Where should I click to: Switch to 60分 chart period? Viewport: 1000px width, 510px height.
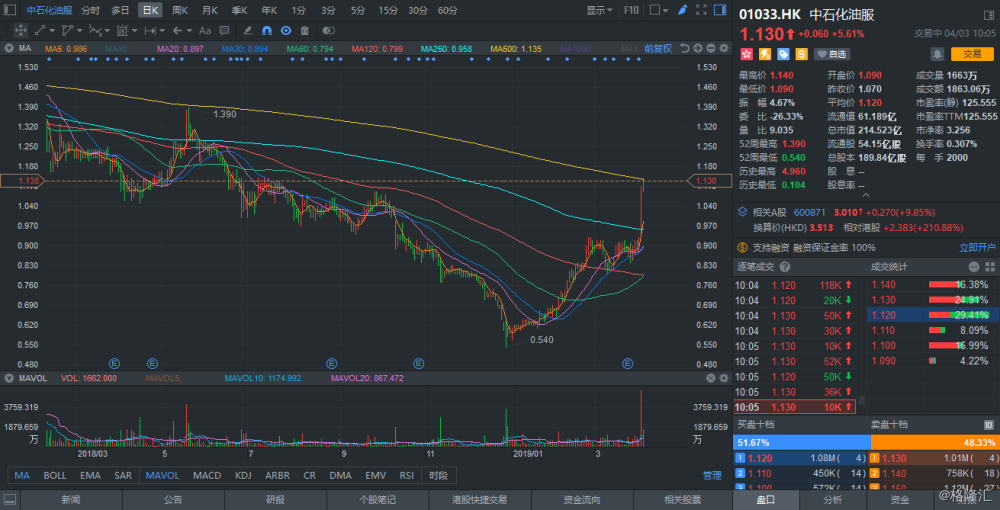(x=448, y=10)
